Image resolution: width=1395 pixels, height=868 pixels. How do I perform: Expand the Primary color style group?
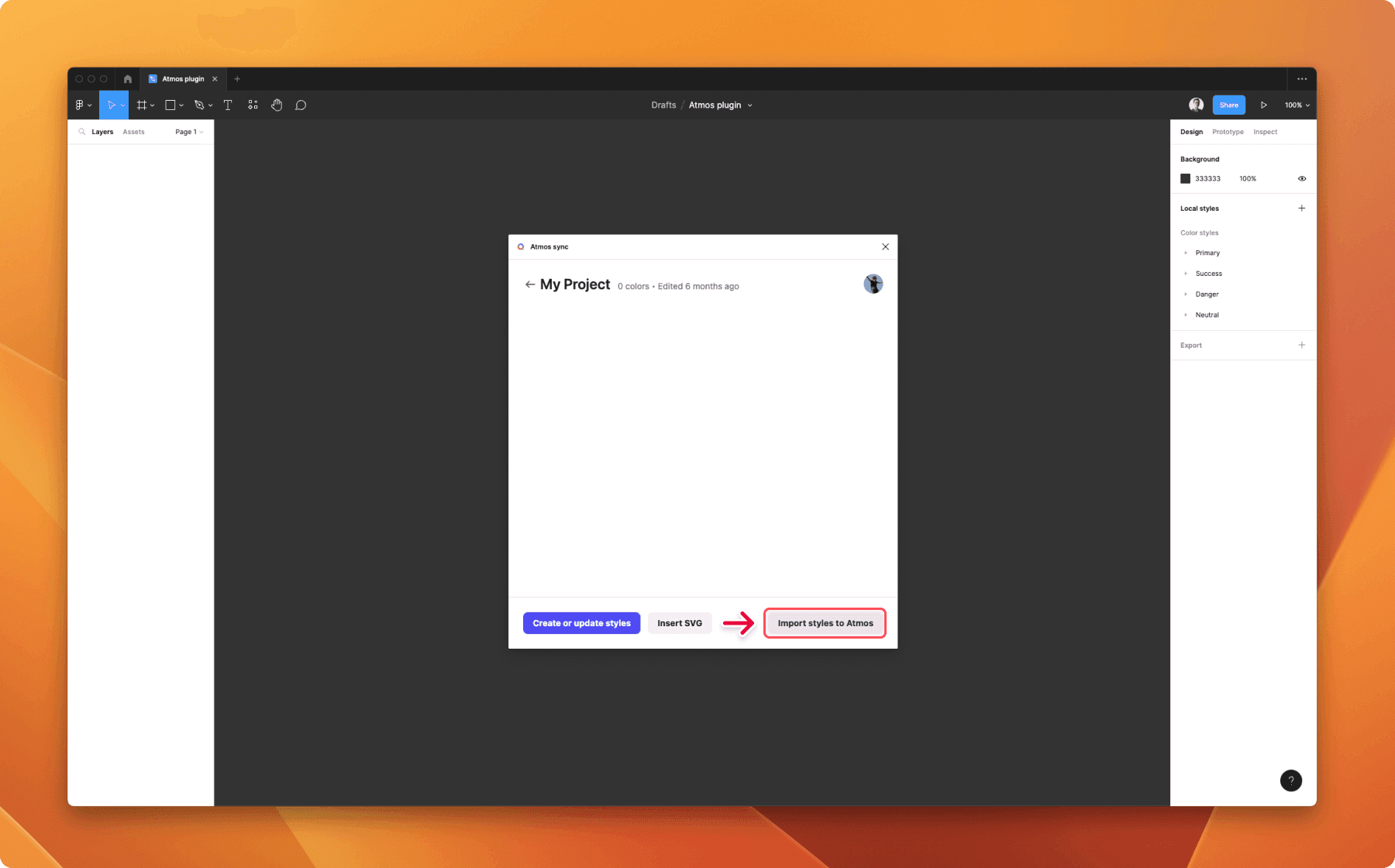pos(1187,253)
